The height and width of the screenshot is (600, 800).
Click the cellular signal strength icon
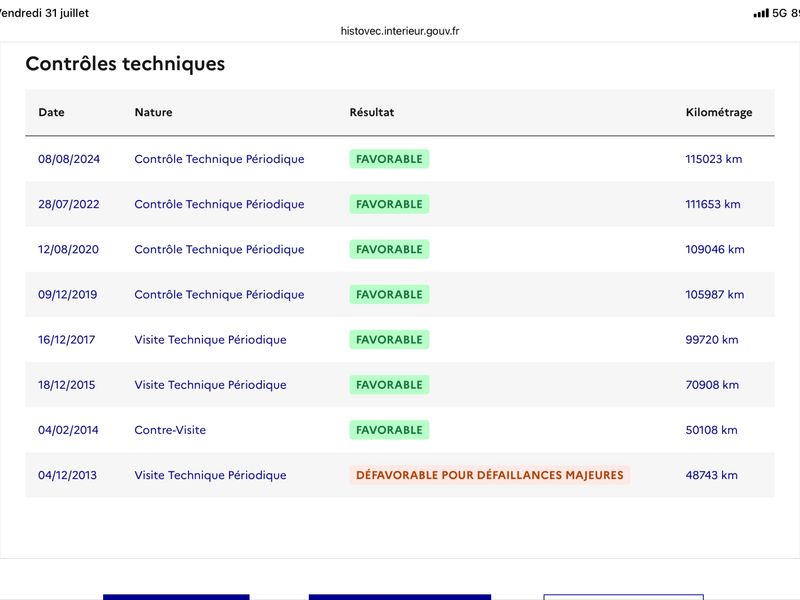761,13
